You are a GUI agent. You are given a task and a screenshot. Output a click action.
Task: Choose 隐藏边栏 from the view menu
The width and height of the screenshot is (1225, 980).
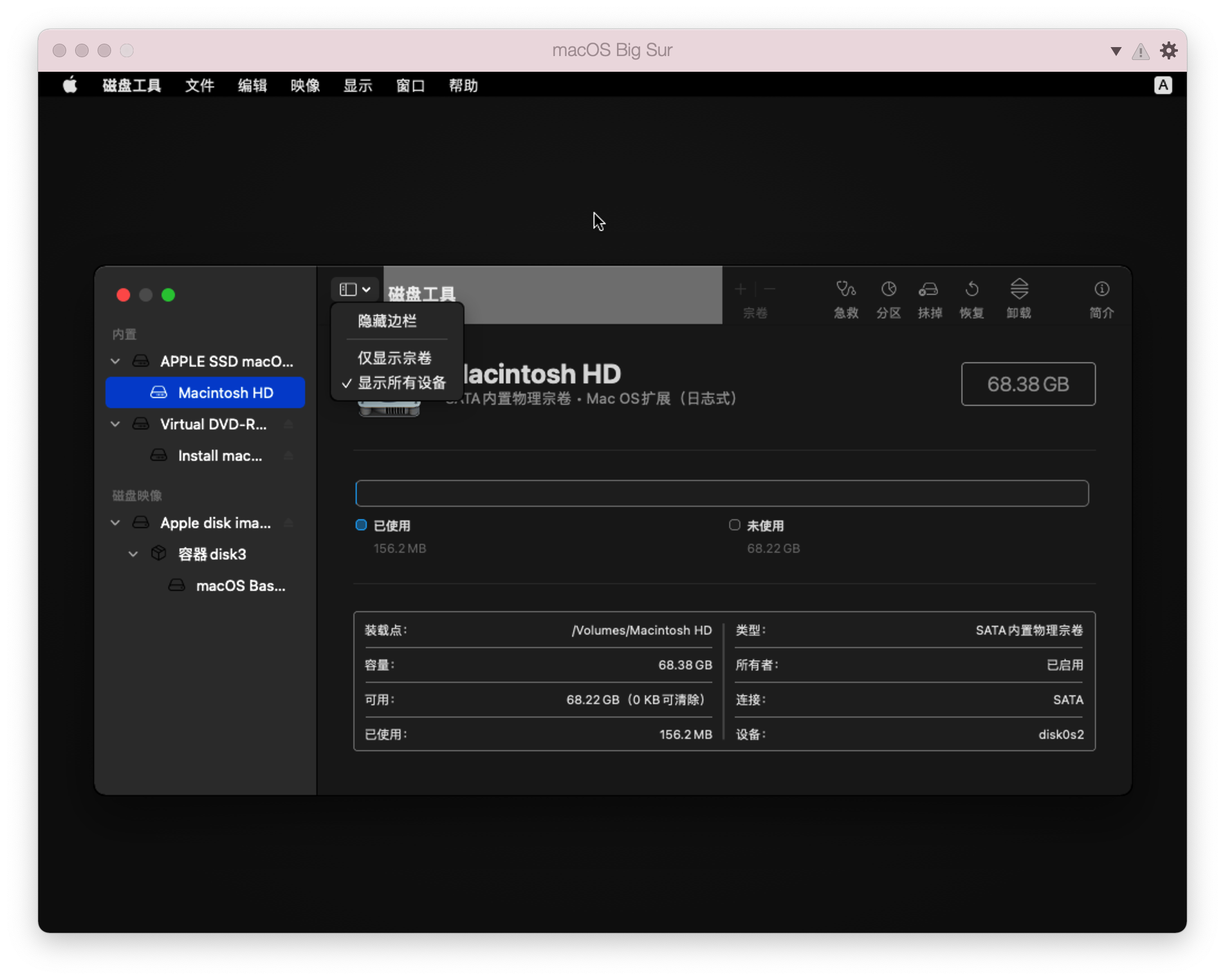pos(388,321)
